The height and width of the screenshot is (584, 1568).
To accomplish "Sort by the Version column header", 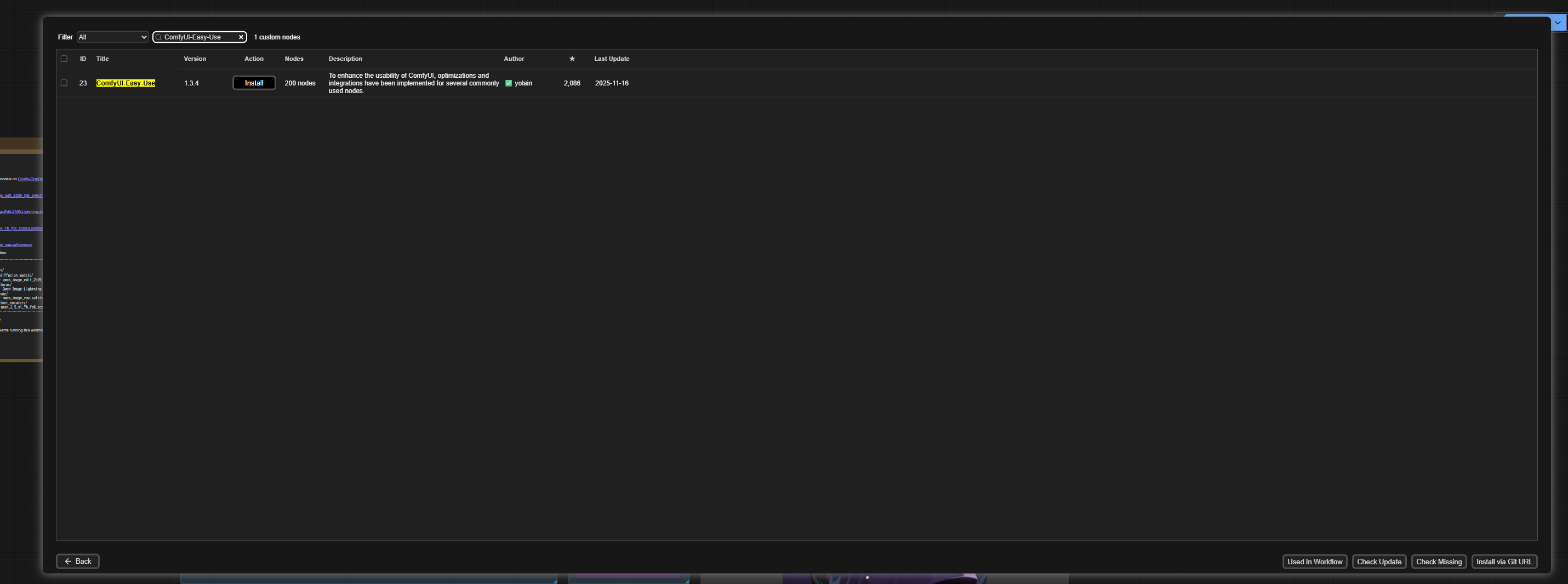I will 195,59.
